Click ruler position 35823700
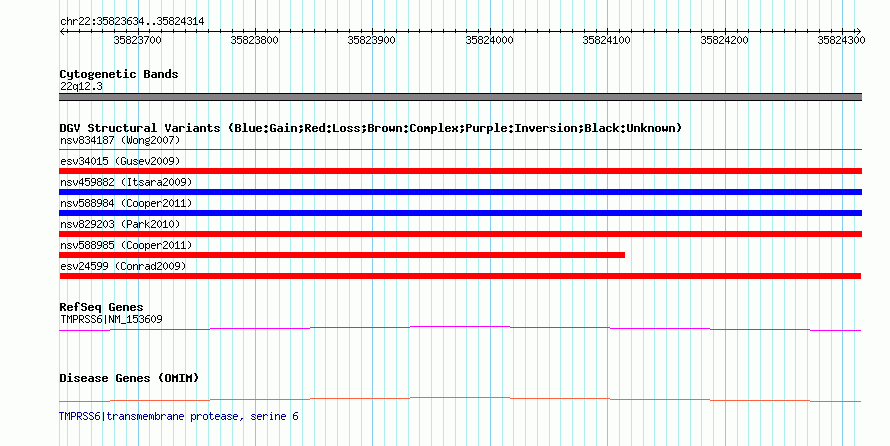Image resolution: width=890 pixels, height=446 pixels. click(x=137, y=40)
